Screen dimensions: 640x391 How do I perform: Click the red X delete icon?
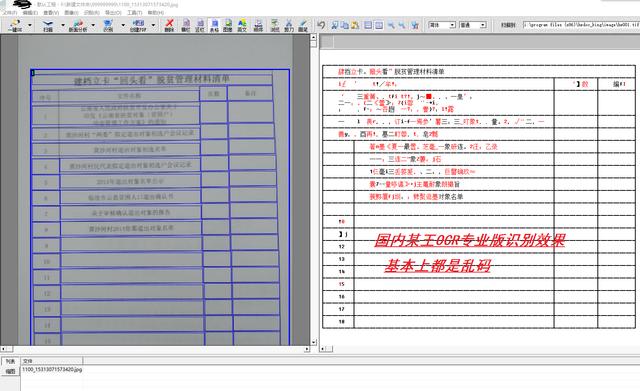pos(169,25)
